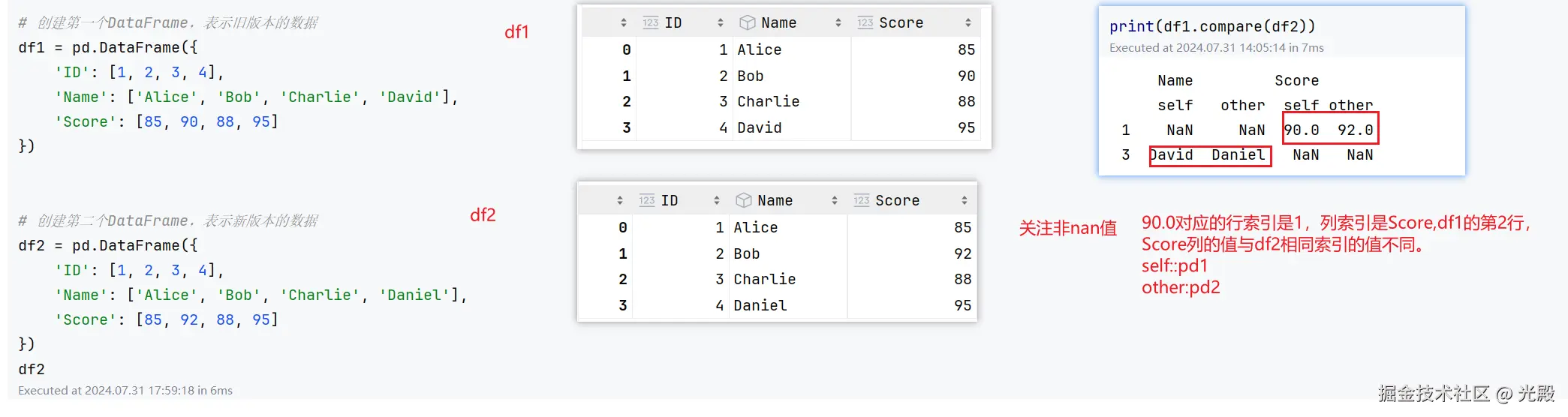Click the ID numeric type icon in df1 table
The width and height of the screenshot is (1568, 417).
(651, 23)
